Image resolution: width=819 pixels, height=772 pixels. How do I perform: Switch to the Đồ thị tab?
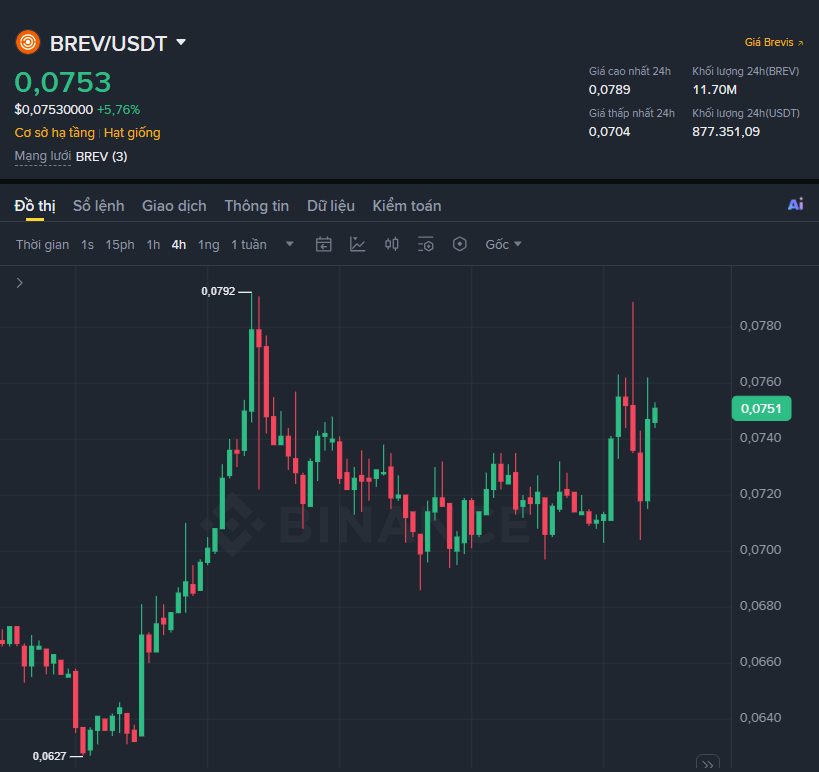click(x=35, y=206)
